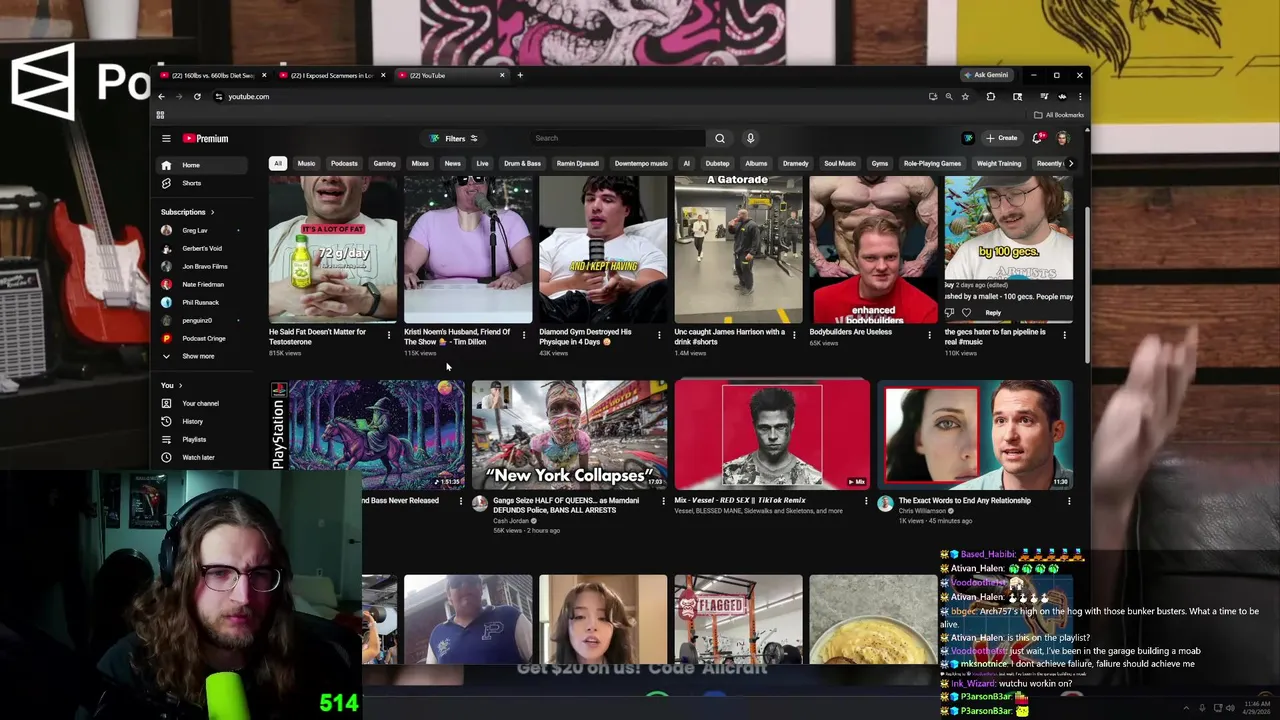The width and height of the screenshot is (1280, 720).
Task: Click the YouTube search input field
Action: [617, 138]
